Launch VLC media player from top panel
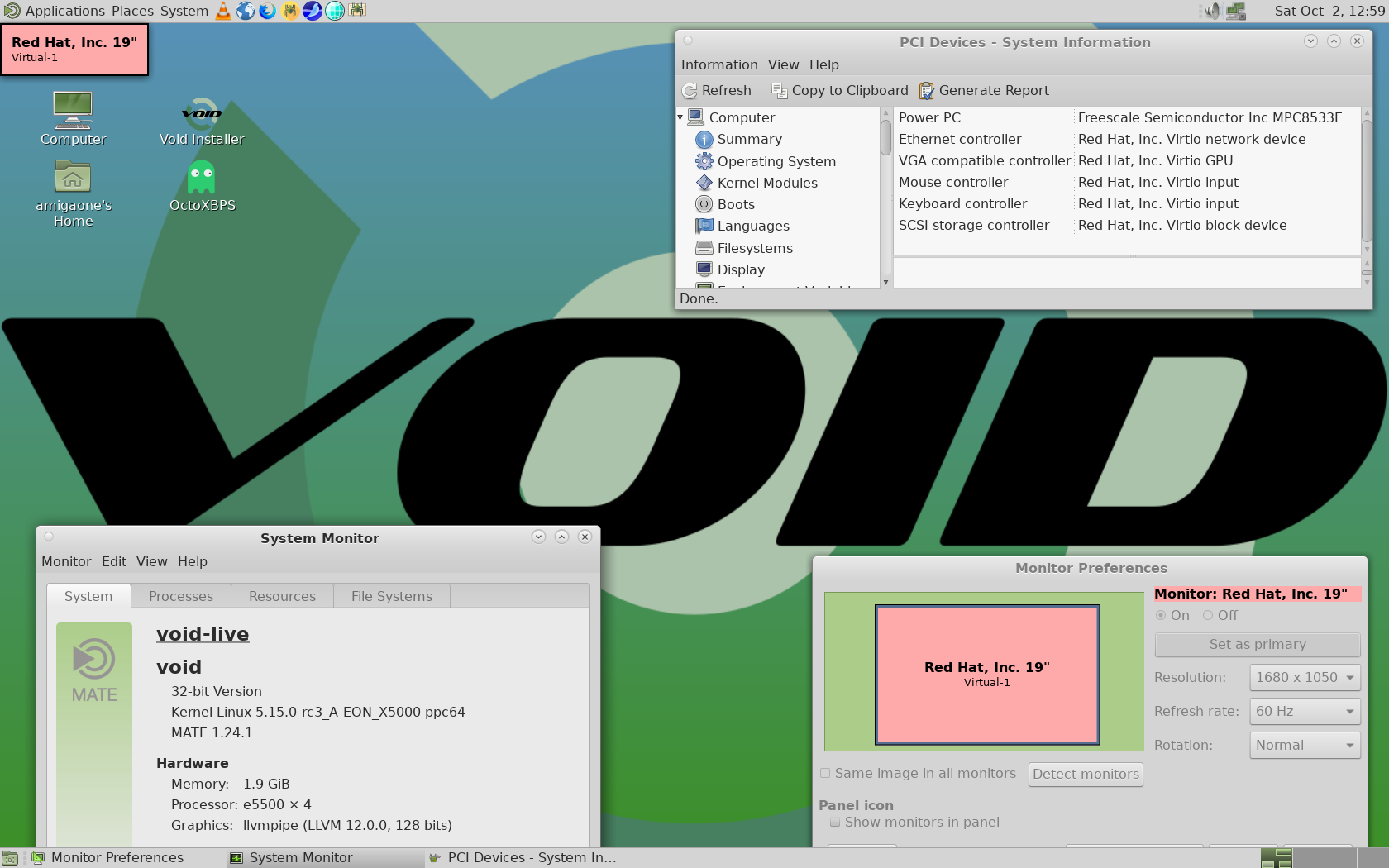The width and height of the screenshot is (1389, 868). click(x=223, y=11)
